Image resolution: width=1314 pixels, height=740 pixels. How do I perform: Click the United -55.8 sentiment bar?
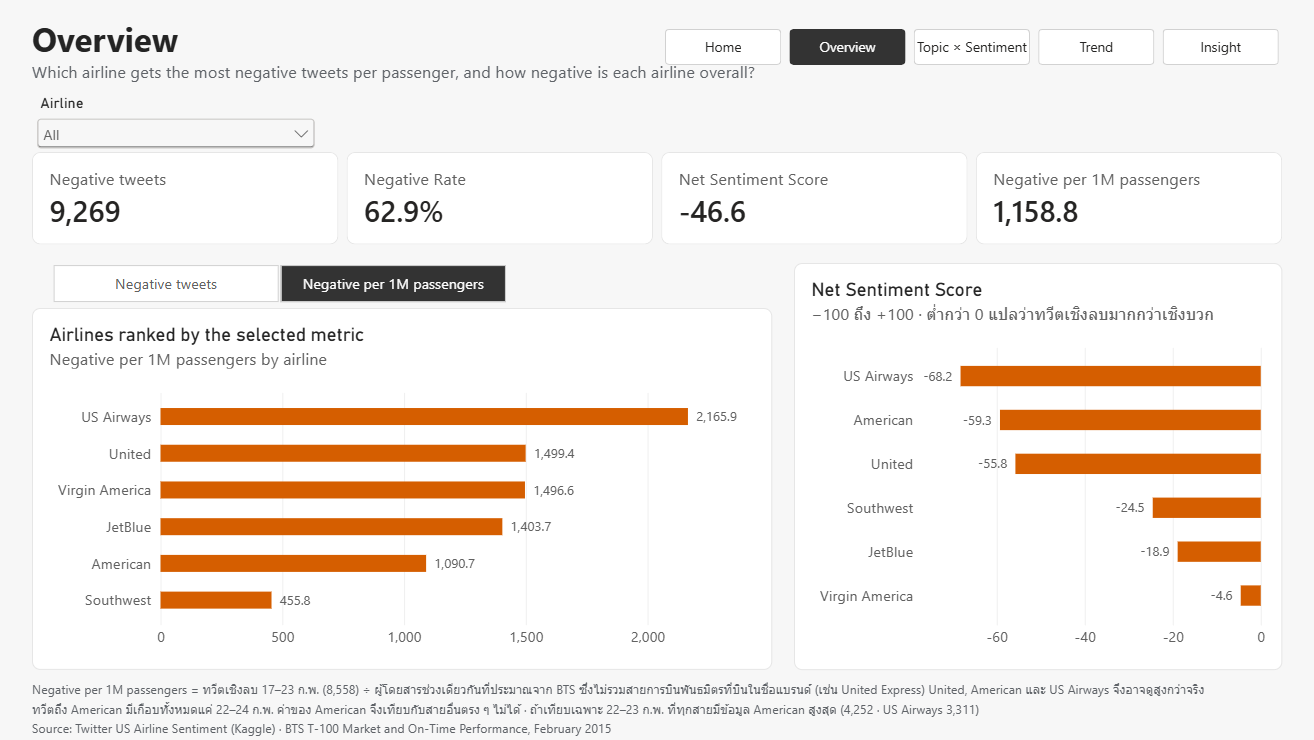(x=1138, y=464)
